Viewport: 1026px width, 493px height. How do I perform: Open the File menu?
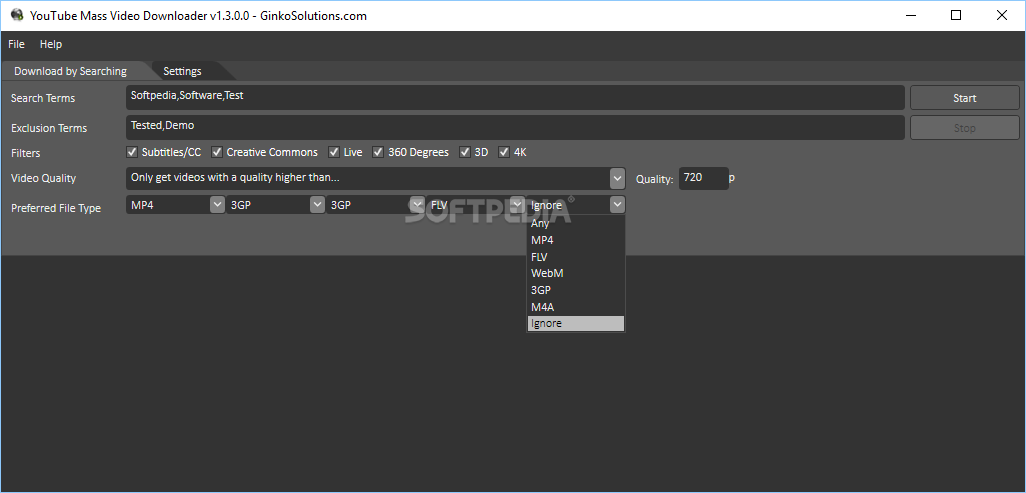pyautogui.click(x=16, y=45)
